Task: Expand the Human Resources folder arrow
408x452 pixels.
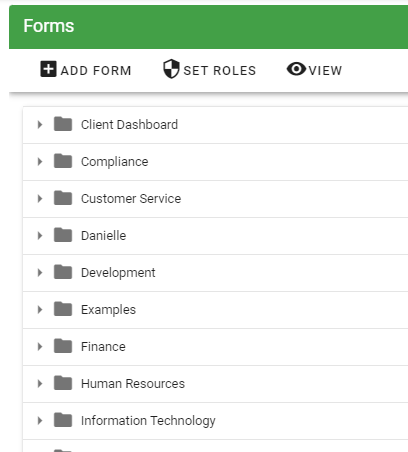Action: [x=40, y=384]
